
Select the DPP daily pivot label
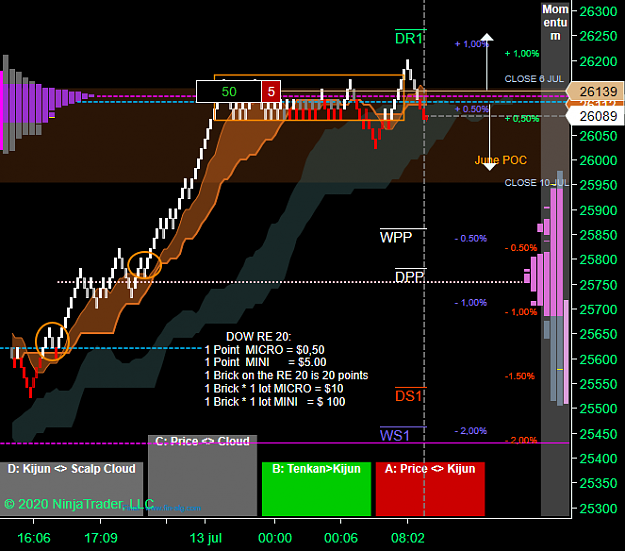[409, 277]
